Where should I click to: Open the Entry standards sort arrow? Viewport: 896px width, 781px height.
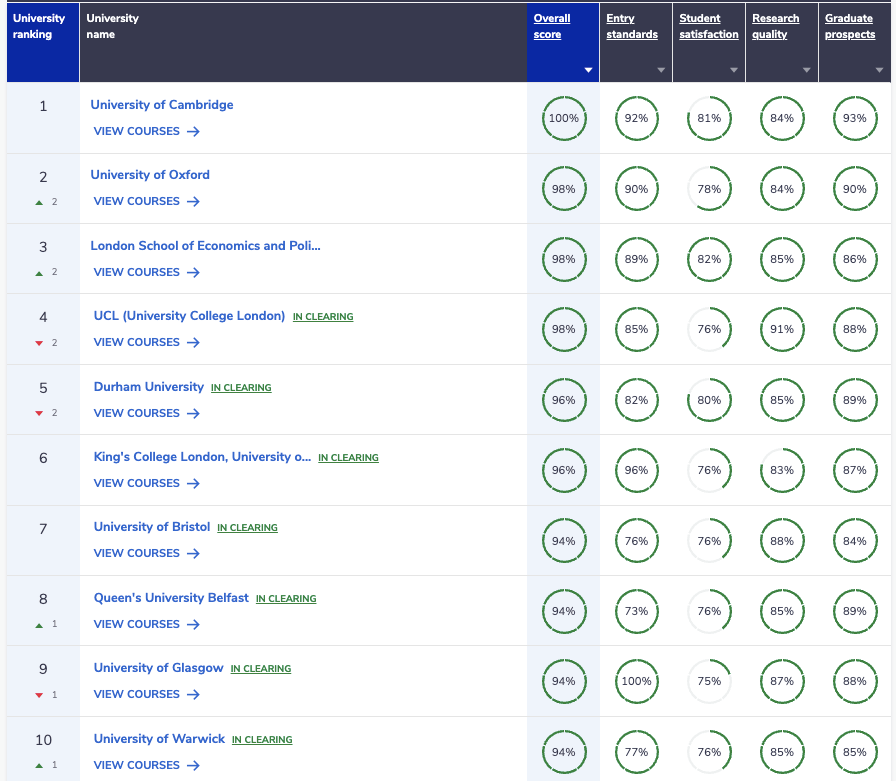661,70
